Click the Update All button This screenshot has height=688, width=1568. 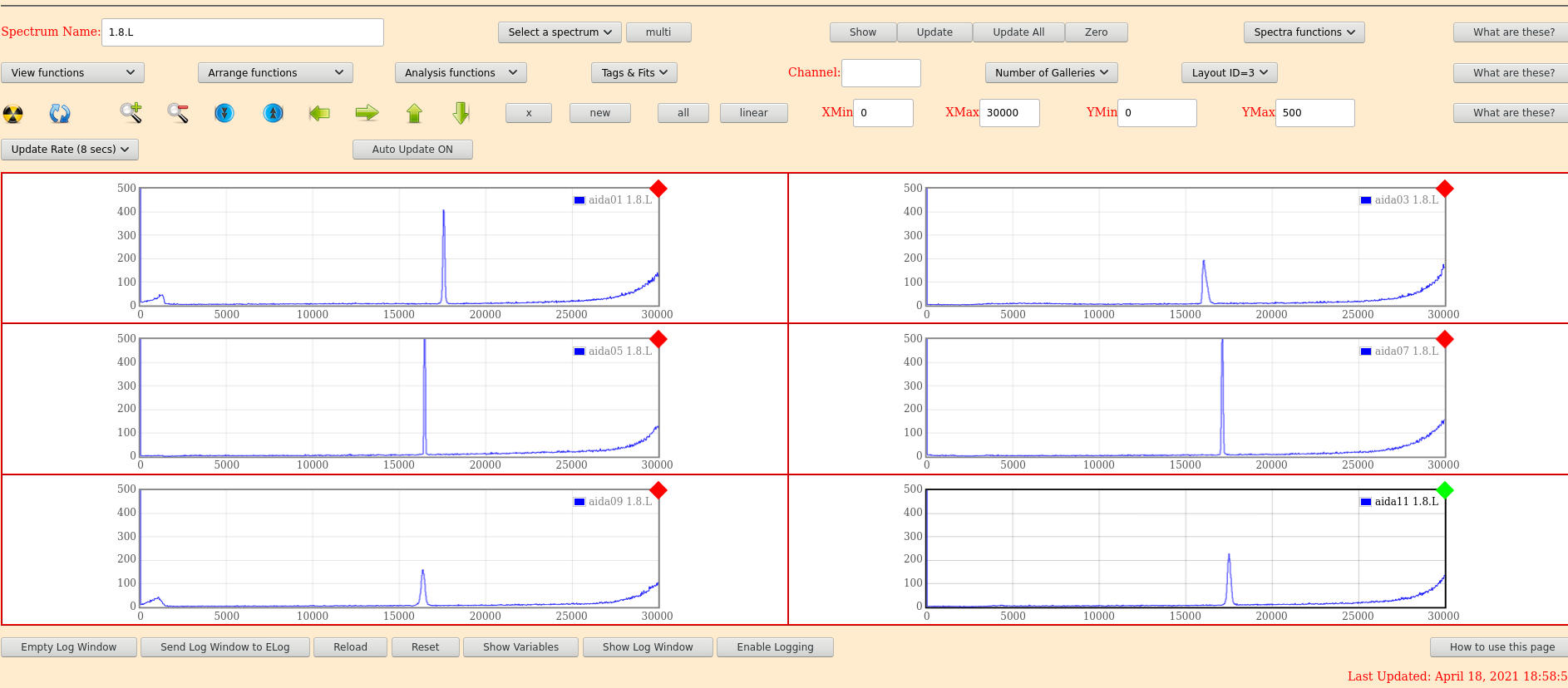tap(1018, 32)
